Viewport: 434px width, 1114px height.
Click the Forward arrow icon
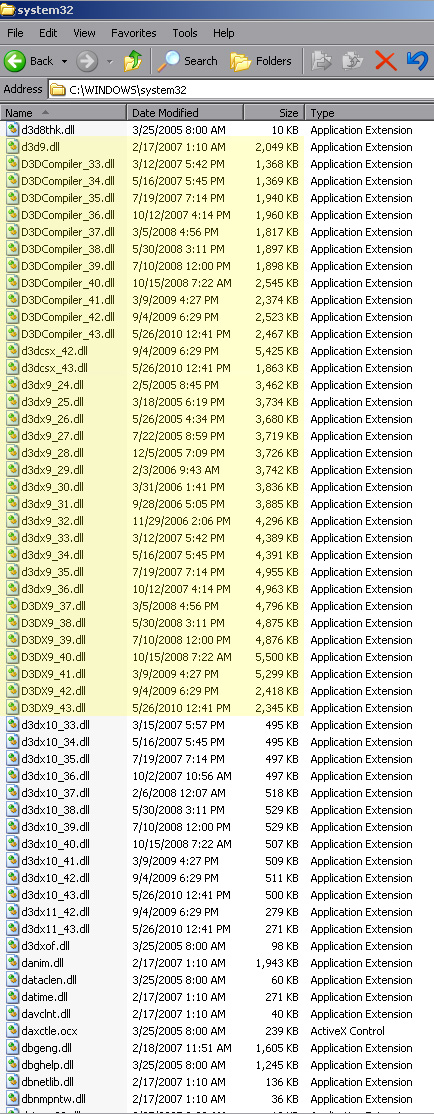tap(87, 61)
